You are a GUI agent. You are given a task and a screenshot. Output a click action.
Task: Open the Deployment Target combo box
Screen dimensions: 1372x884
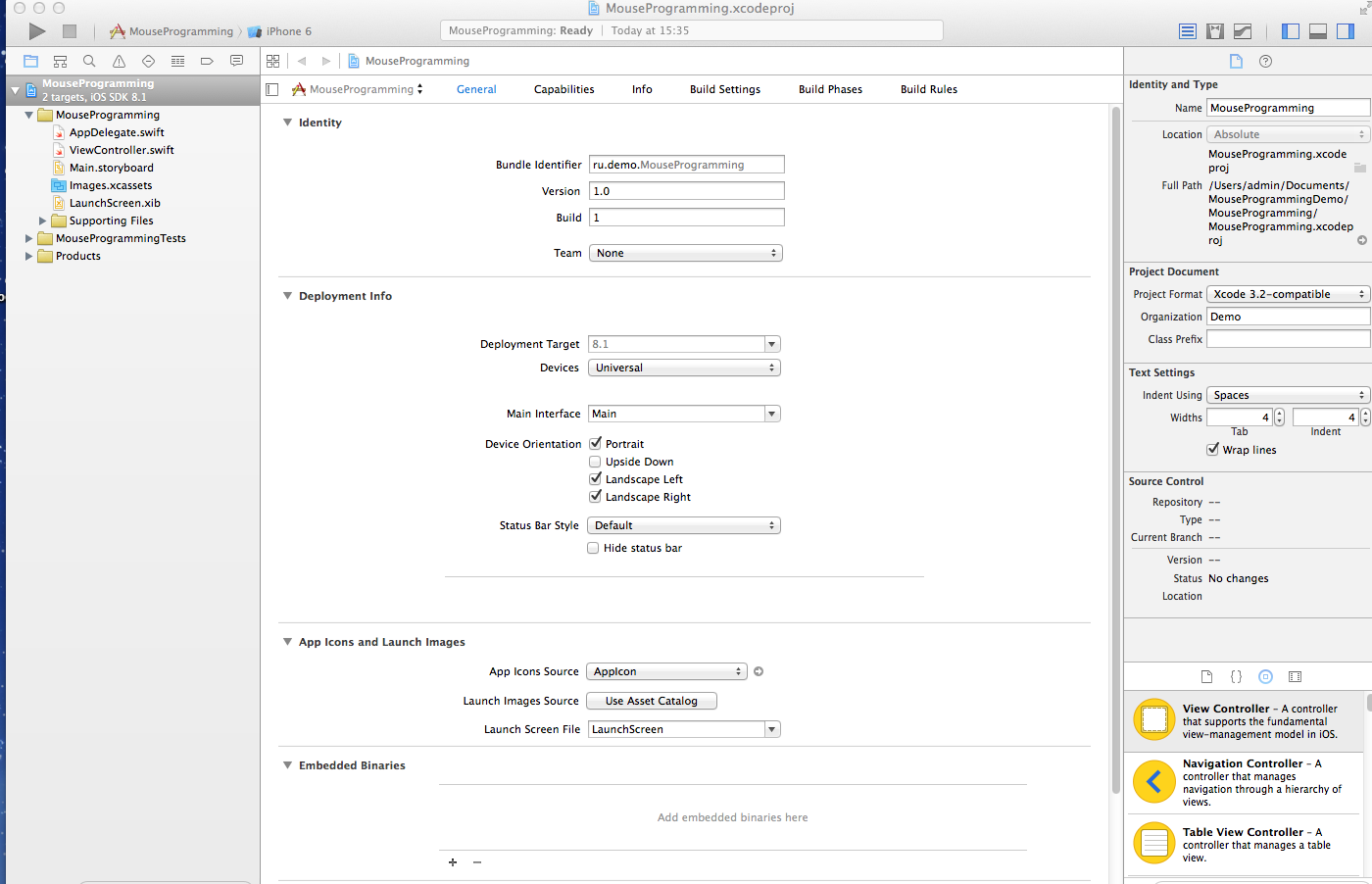click(x=684, y=344)
